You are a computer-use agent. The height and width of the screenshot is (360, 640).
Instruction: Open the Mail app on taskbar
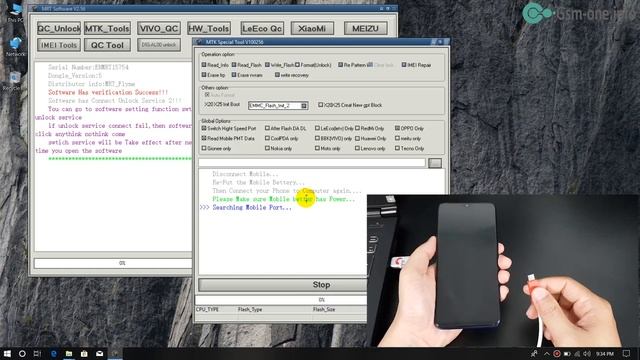[100, 353]
